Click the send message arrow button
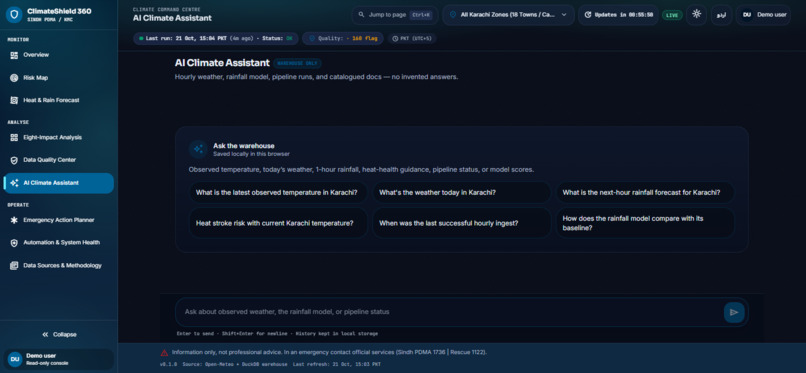The height and width of the screenshot is (373, 806). (x=734, y=312)
